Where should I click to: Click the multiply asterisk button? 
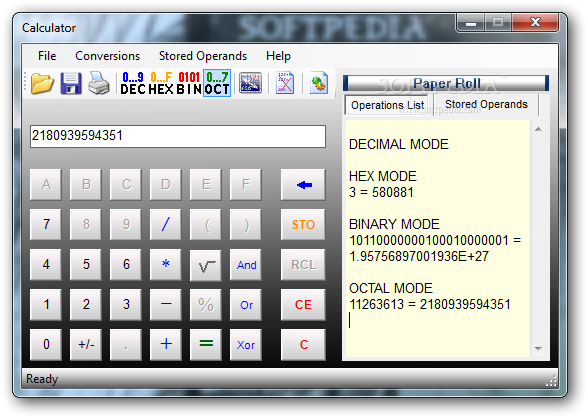coord(165,265)
